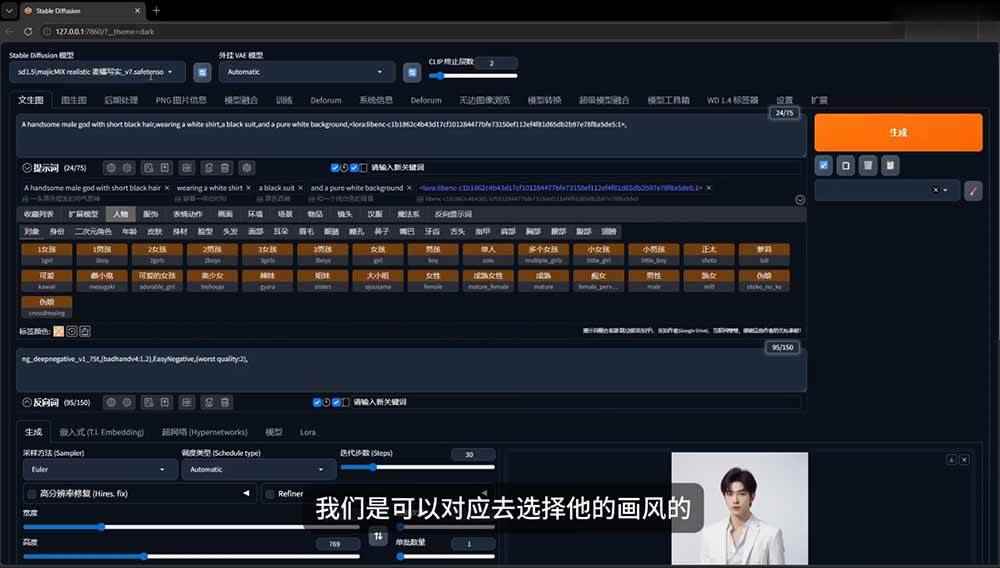Open the T.I. Embedding sub-tab

click(x=101, y=432)
